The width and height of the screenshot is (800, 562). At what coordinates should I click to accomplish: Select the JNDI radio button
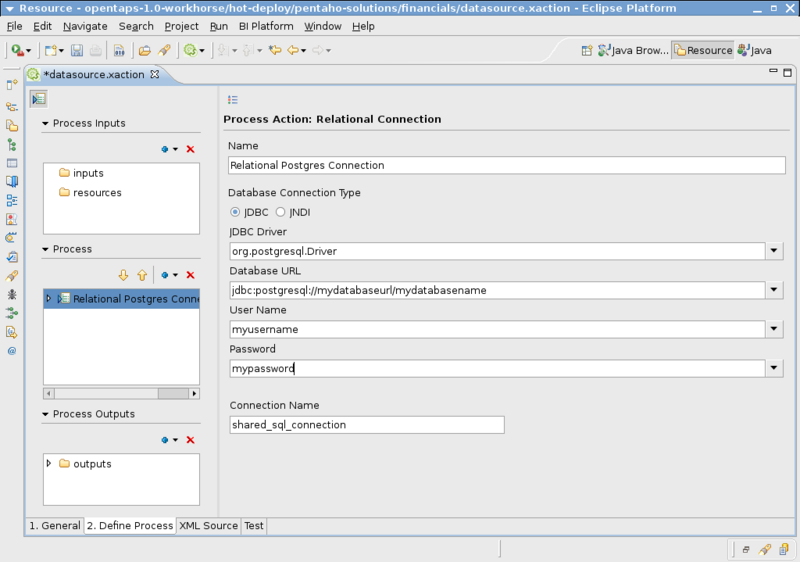tap(280, 212)
